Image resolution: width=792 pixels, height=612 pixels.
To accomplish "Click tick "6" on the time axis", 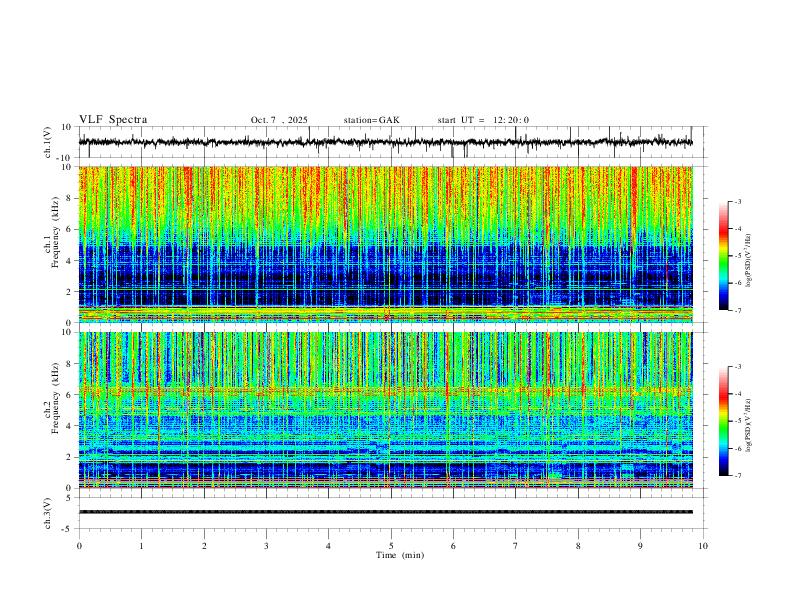I will [453, 546].
